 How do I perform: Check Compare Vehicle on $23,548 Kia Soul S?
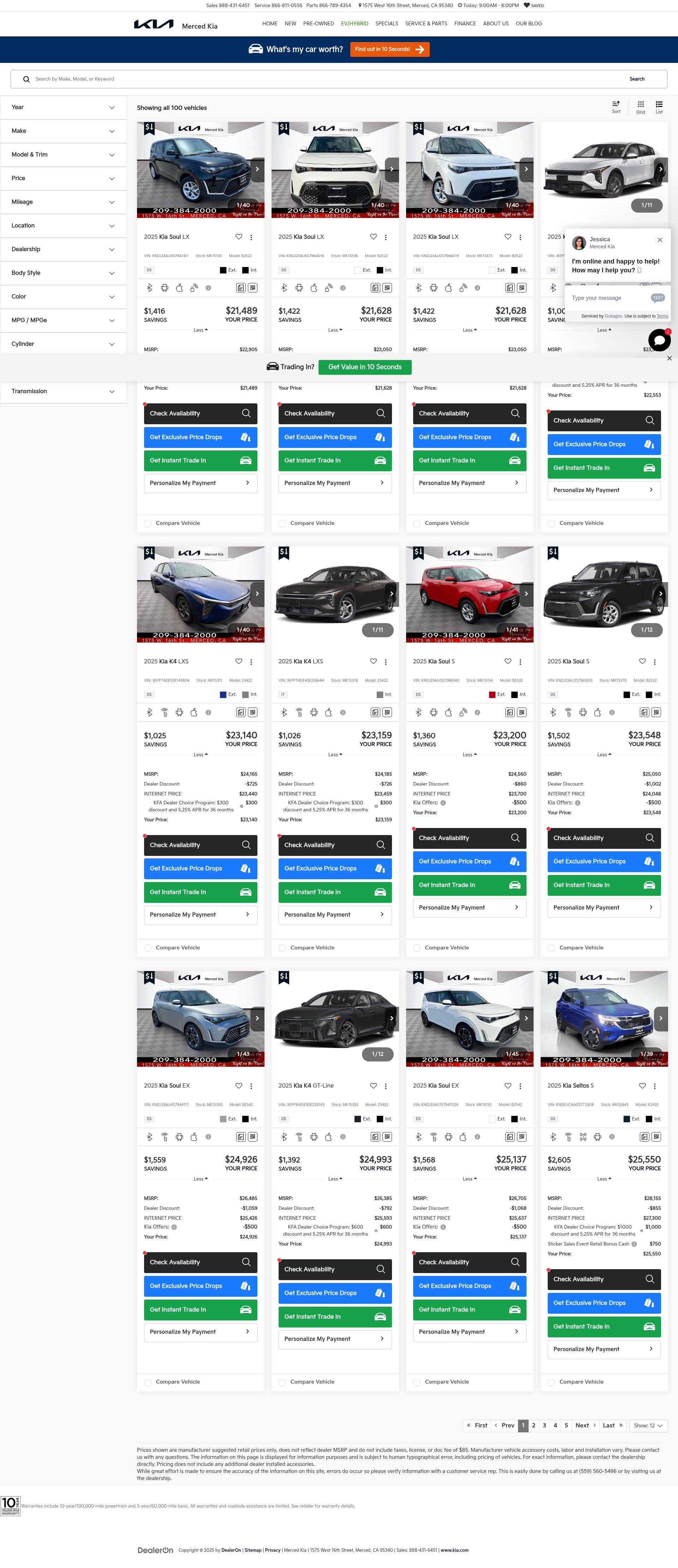[x=552, y=948]
